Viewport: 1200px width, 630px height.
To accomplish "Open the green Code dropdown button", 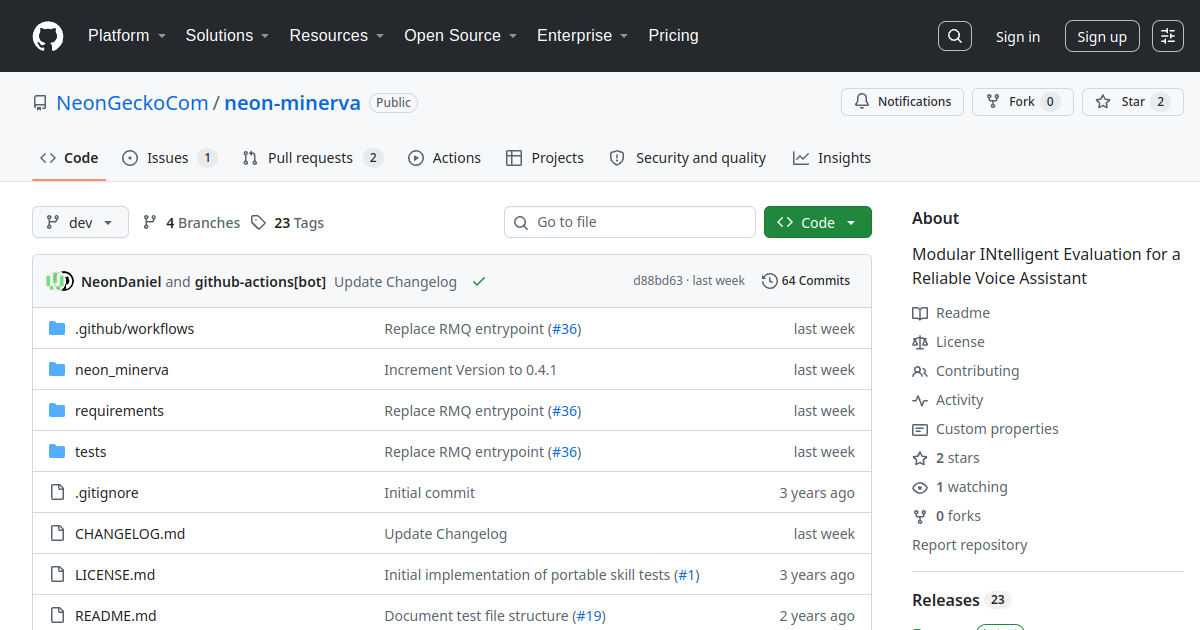I will (818, 222).
